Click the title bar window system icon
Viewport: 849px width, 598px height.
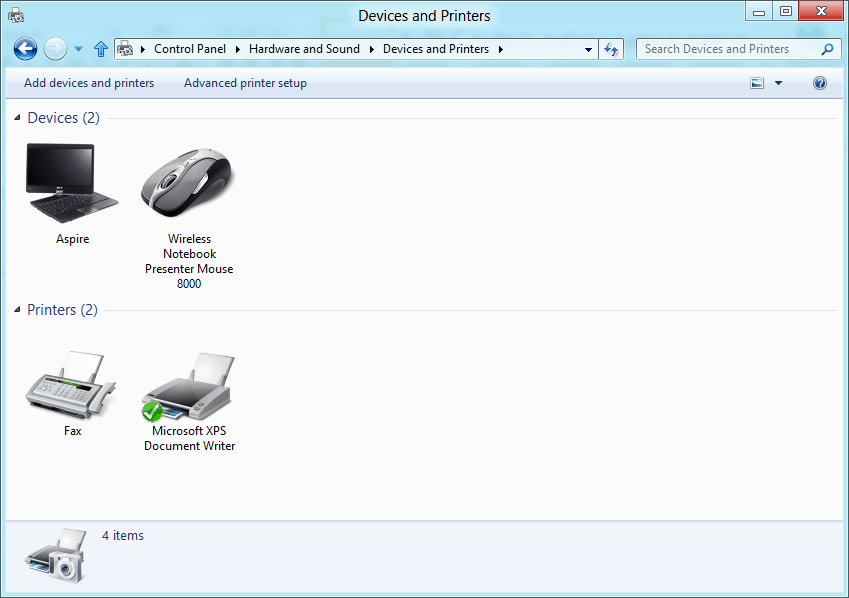click(16, 15)
